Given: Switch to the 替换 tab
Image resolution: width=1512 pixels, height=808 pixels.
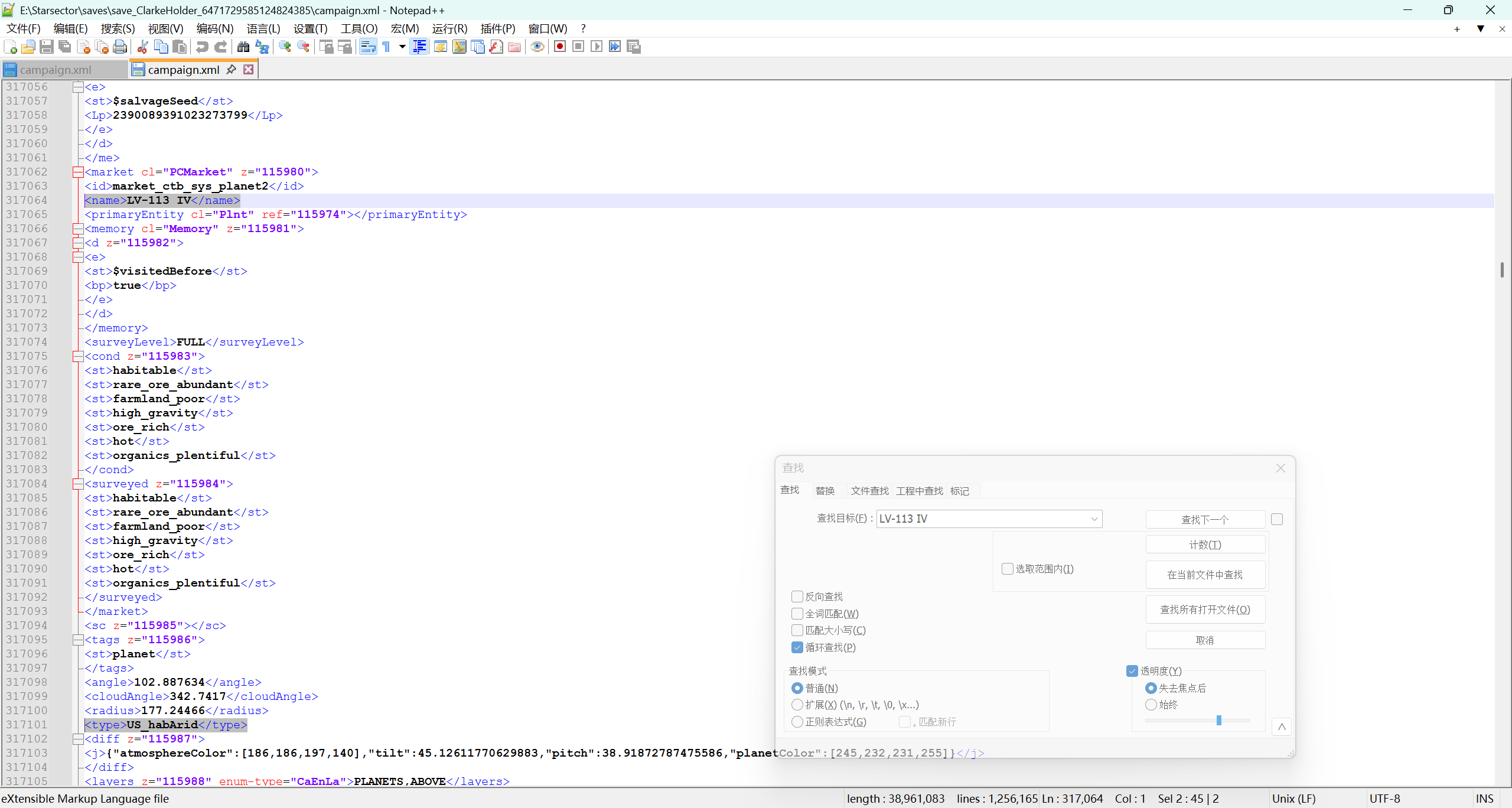Looking at the screenshot, I should (825, 491).
